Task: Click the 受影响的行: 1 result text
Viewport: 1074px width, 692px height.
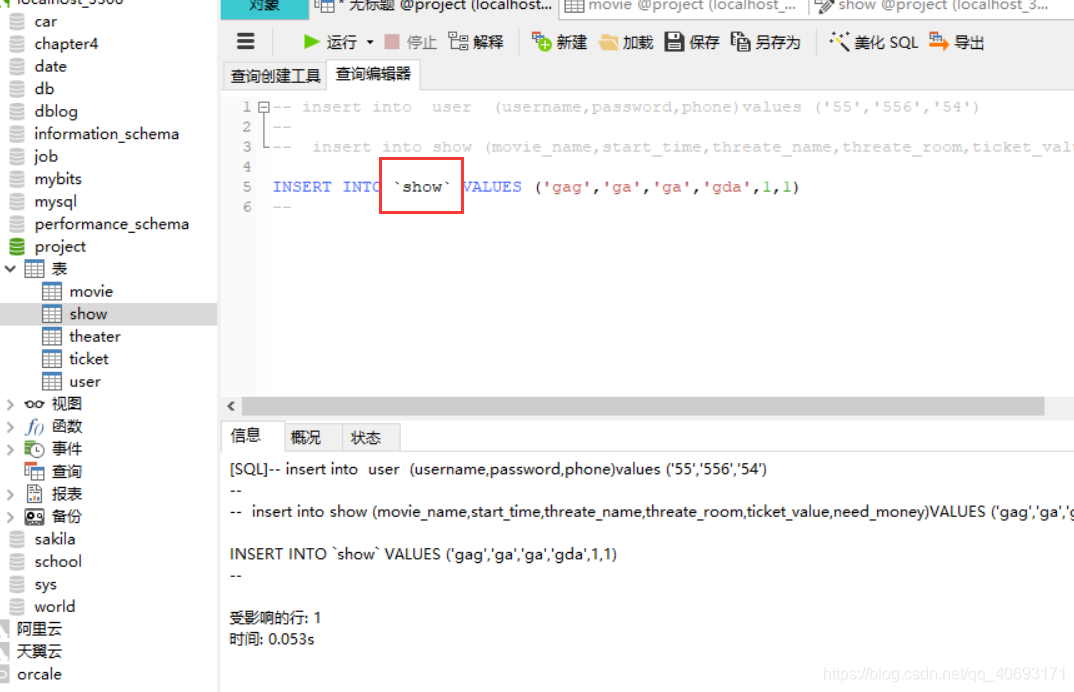Action: click(x=275, y=618)
